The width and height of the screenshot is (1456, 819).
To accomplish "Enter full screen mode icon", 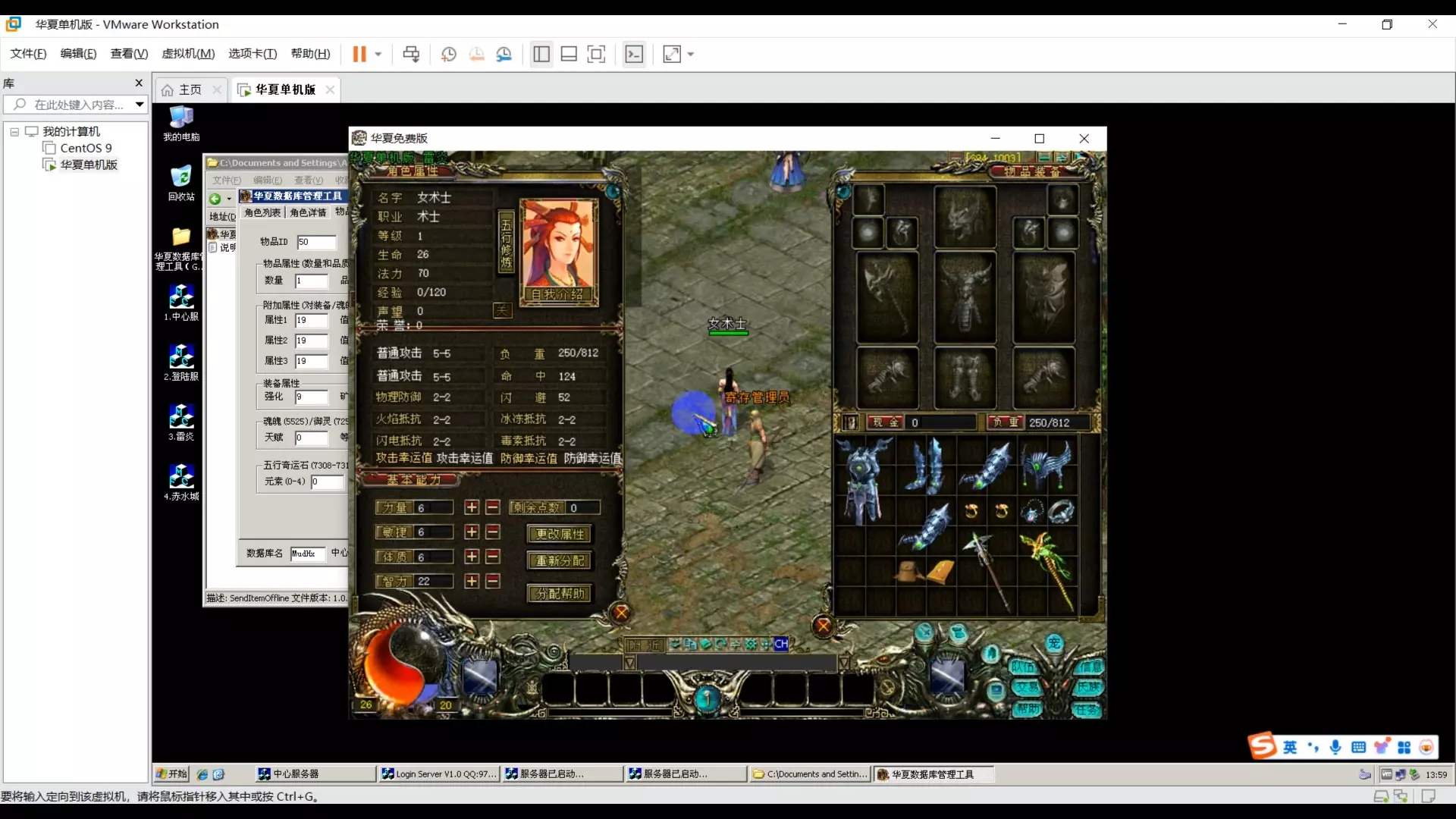I will tap(597, 54).
